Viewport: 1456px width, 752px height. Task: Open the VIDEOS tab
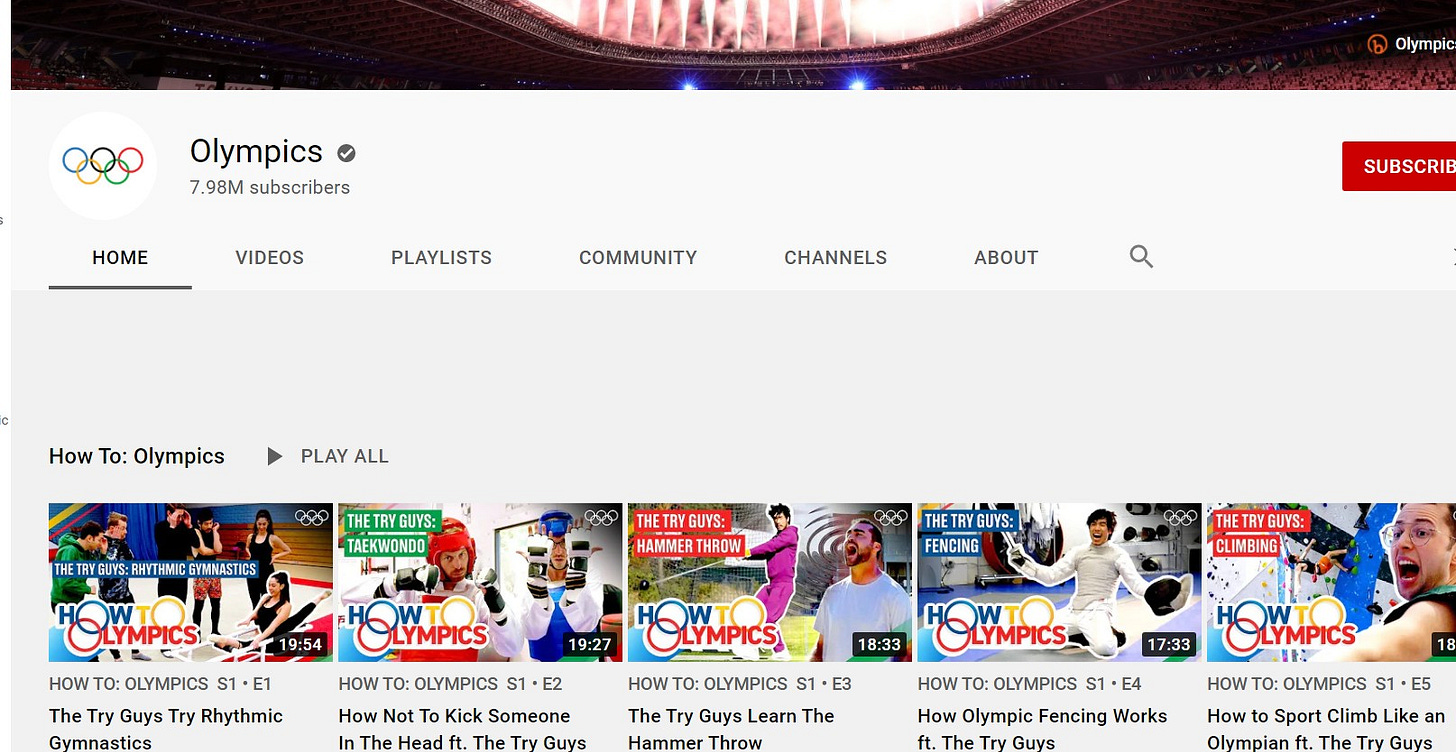[270, 258]
